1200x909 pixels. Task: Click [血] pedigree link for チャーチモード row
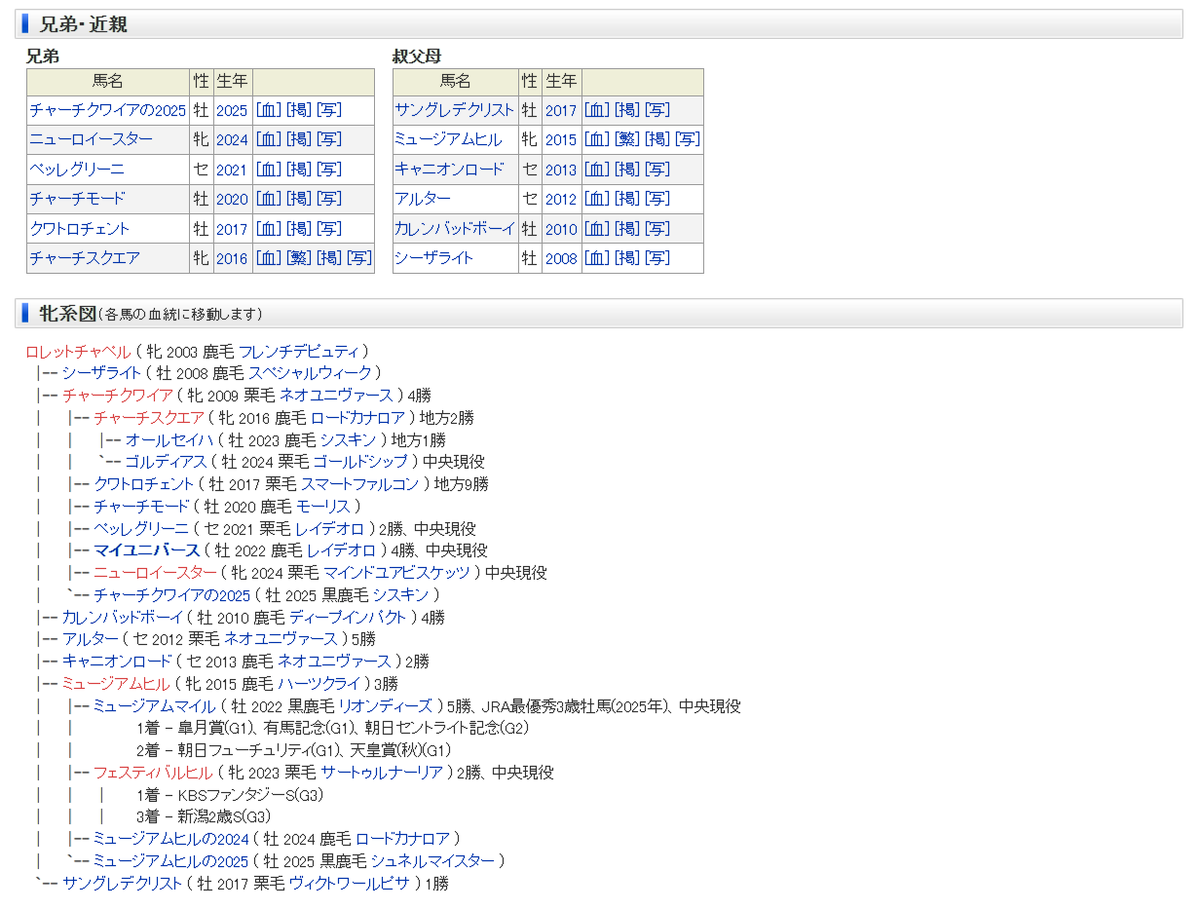pos(268,198)
